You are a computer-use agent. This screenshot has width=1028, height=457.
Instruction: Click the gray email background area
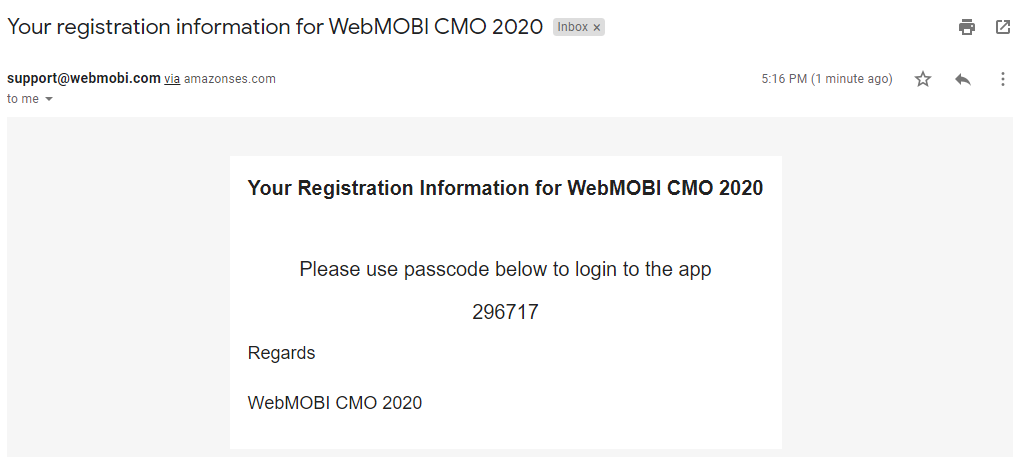point(118,288)
